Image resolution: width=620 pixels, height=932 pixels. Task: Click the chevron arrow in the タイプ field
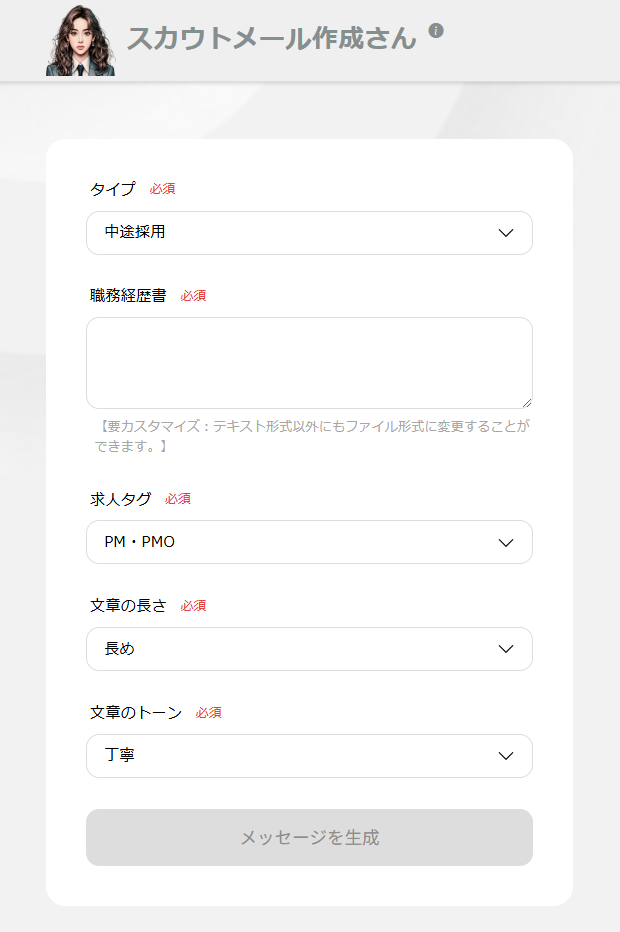tap(506, 233)
